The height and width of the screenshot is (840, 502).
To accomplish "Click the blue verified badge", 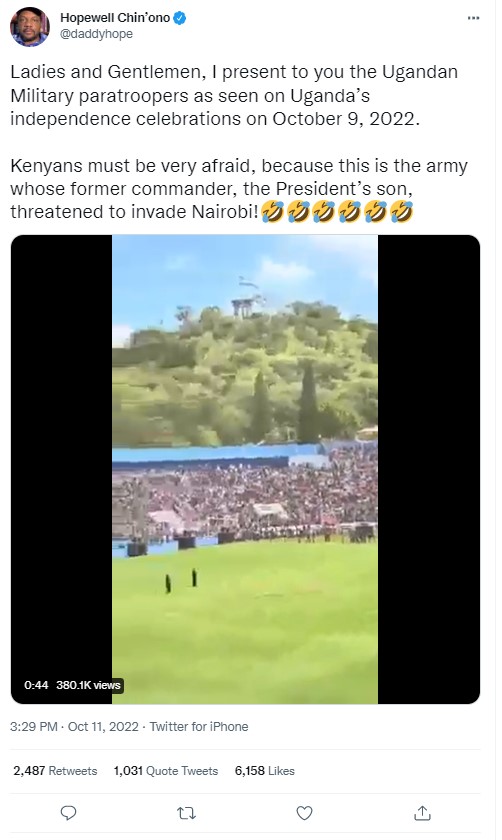I will 180,18.
